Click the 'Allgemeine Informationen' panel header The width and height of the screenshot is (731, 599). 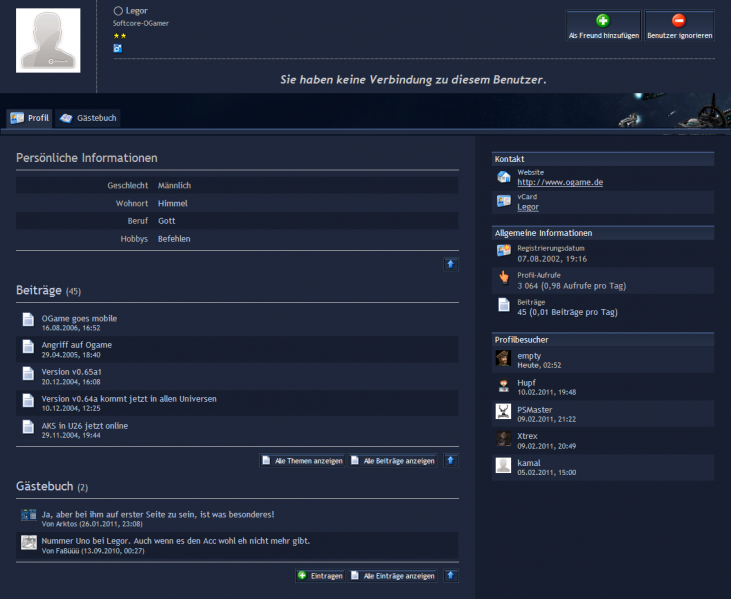603,233
